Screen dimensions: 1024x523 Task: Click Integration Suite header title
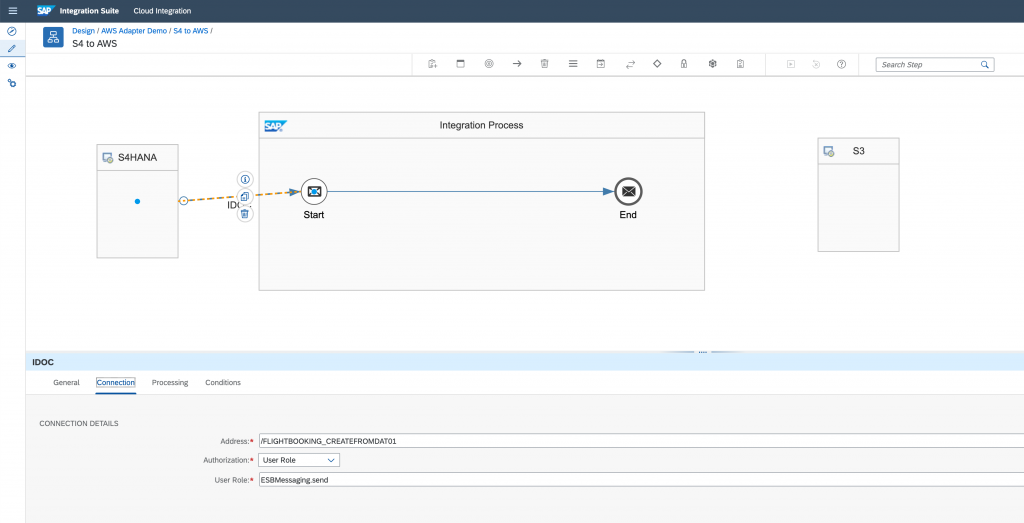(89, 11)
